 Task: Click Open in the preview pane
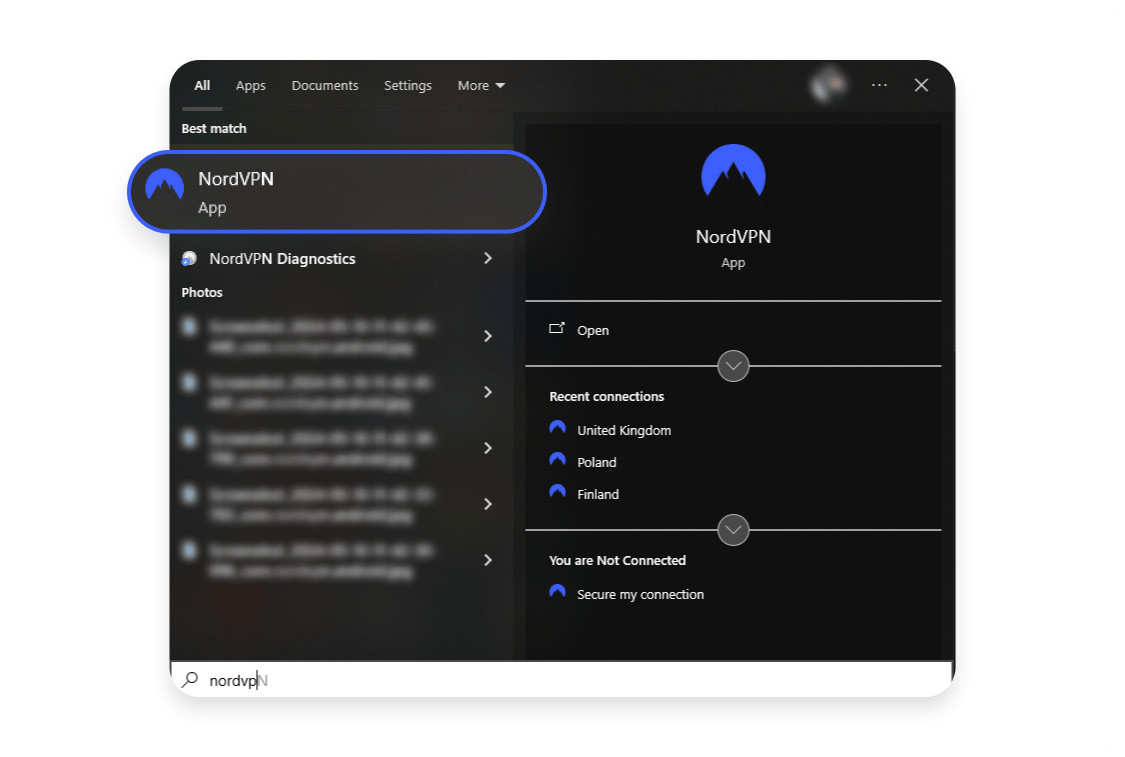tap(593, 330)
